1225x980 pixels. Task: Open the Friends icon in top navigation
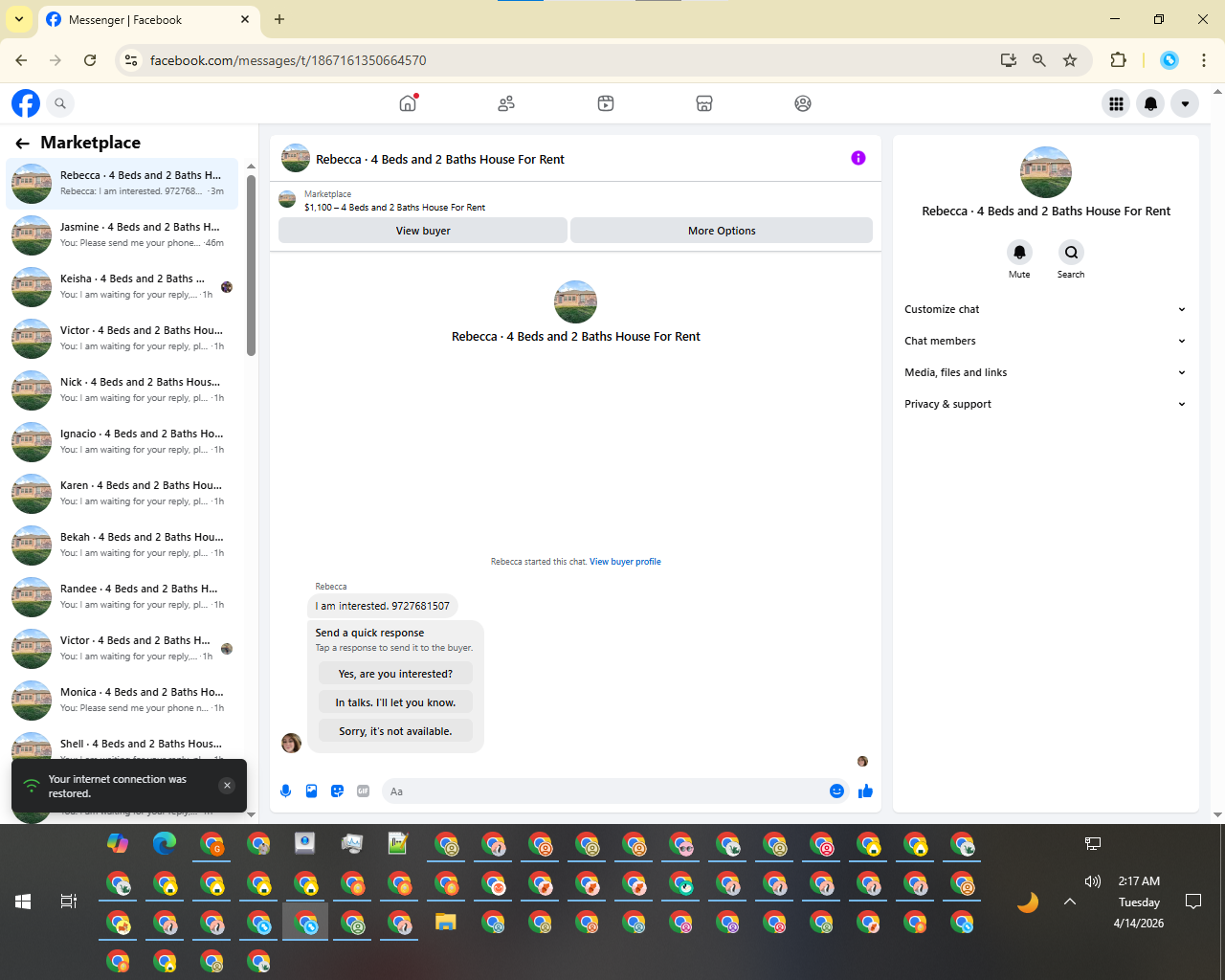[x=506, y=103]
